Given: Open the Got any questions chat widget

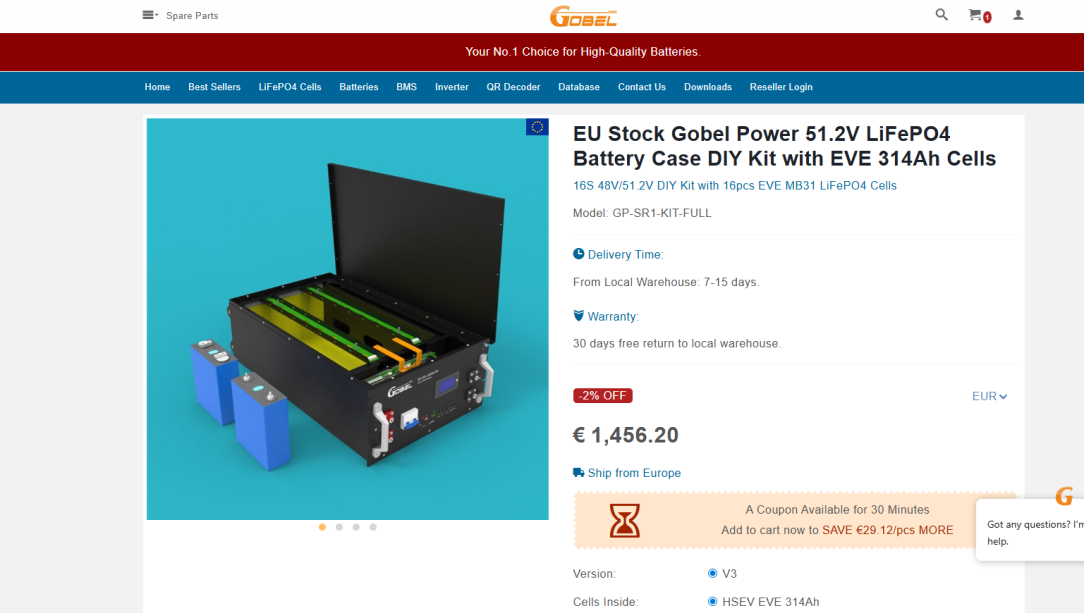Looking at the screenshot, I should coord(1030,531).
